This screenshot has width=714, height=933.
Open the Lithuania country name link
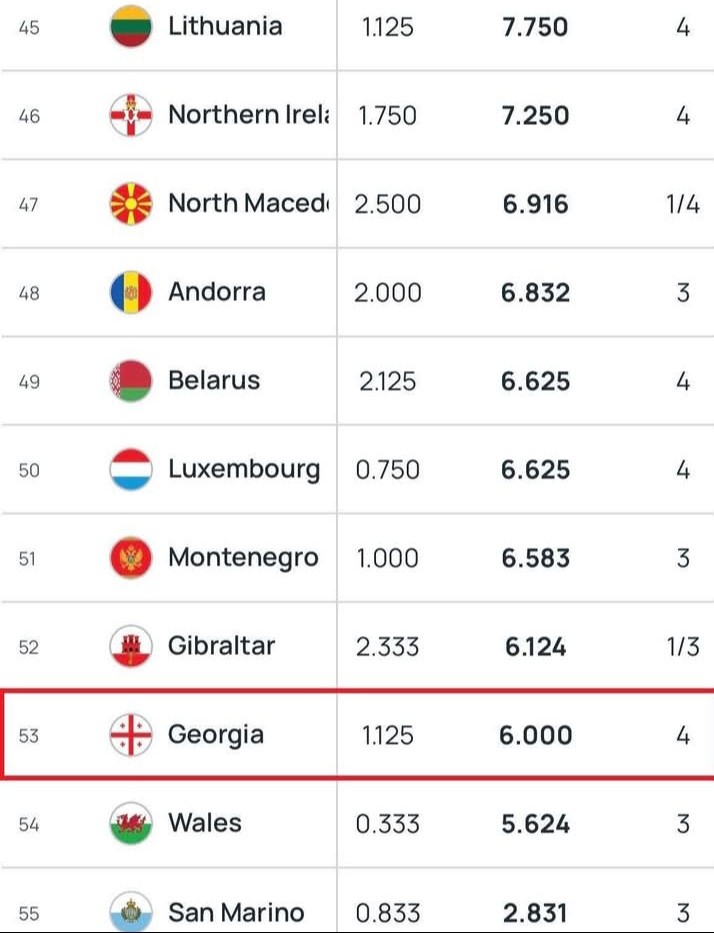click(x=225, y=27)
